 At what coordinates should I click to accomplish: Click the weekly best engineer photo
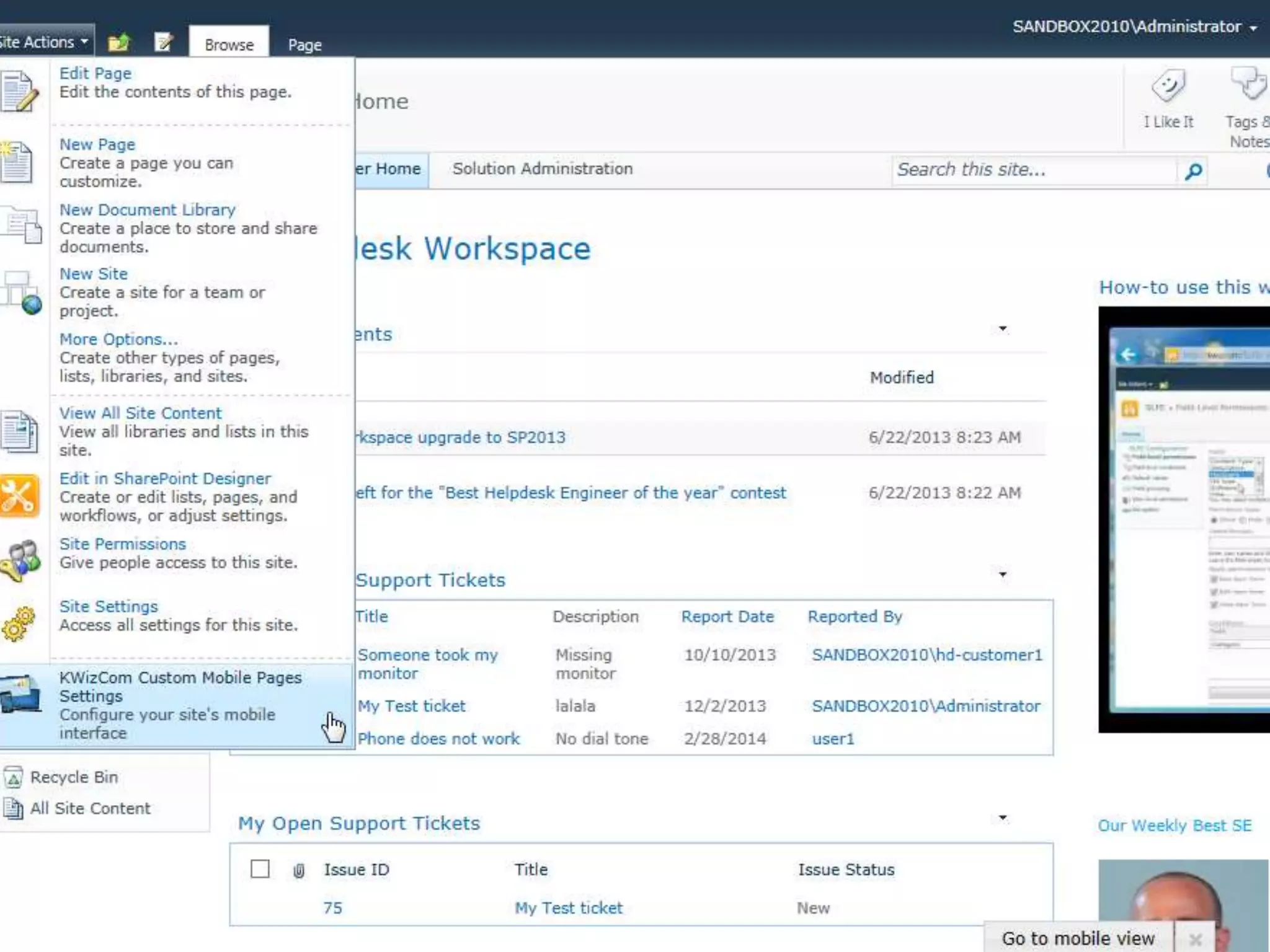pyautogui.click(x=1184, y=906)
